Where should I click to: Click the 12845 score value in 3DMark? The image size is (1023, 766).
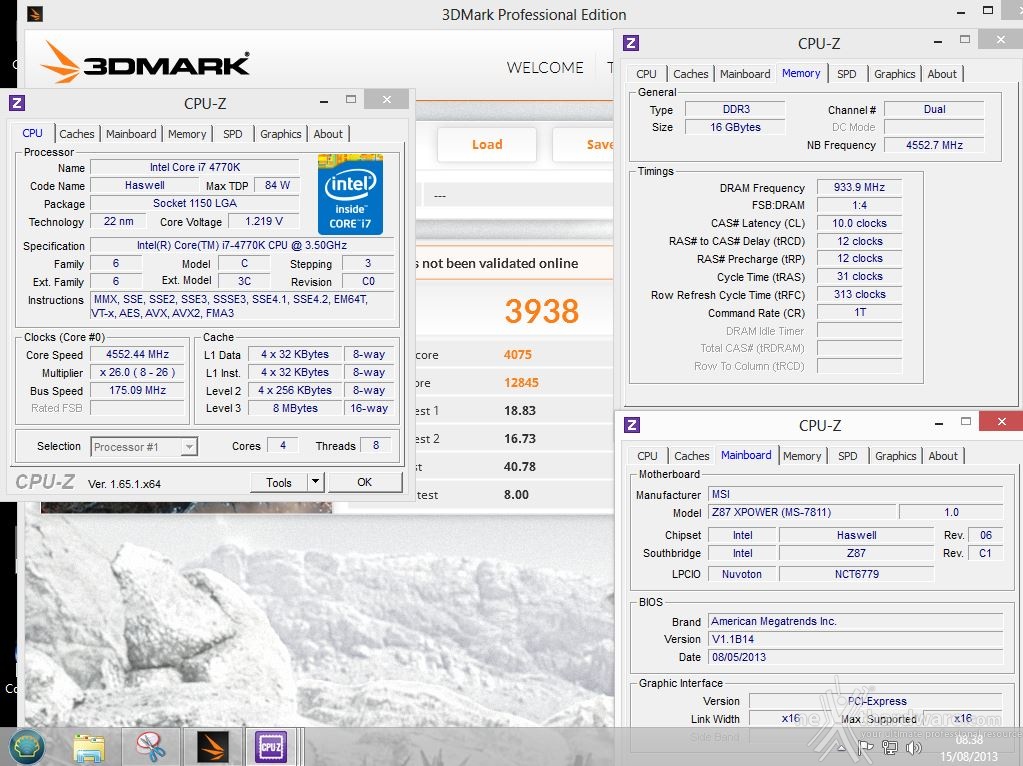click(x=521, y=382)
